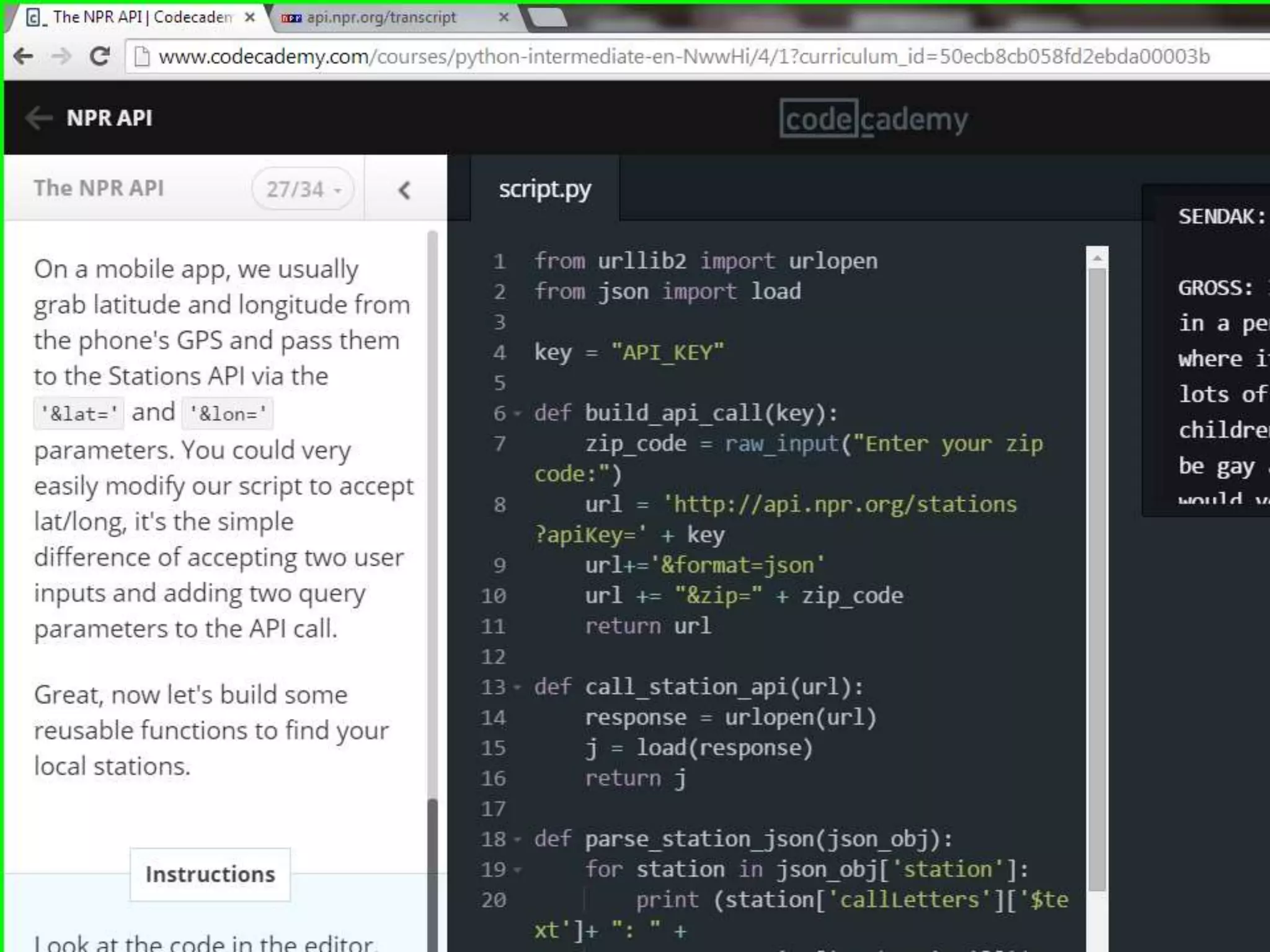Click 'callLetters' on line 20
The height and width of the screenshot is (952, 1270).
(x=910, y=899)
